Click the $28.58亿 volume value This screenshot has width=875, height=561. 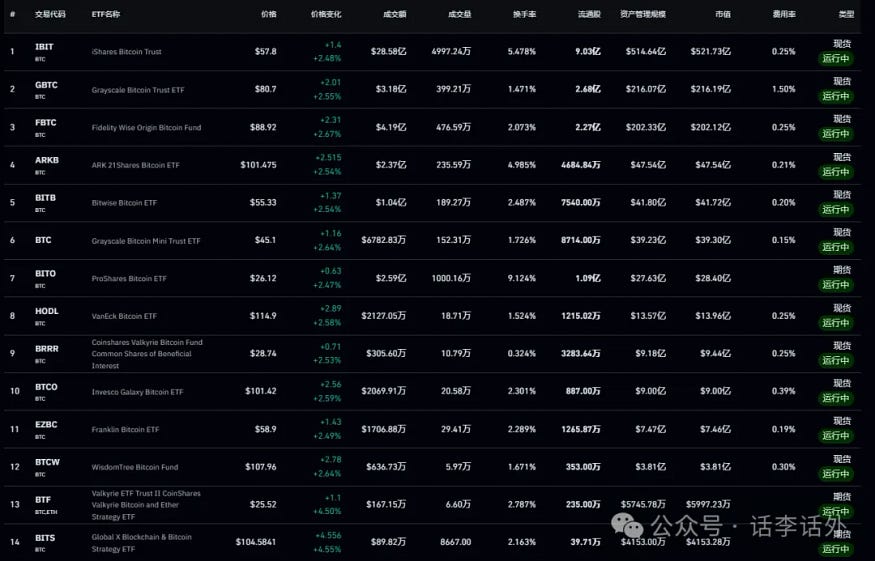click(388, 51)
